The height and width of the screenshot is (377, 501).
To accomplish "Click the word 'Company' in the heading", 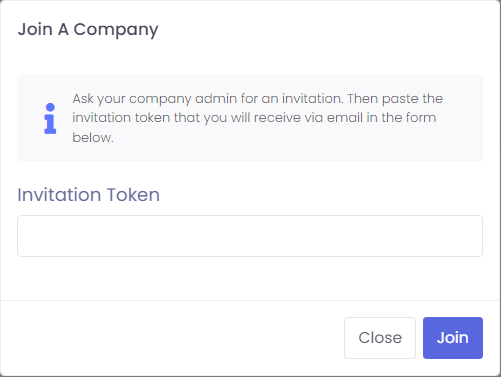I will click(116, 30).
